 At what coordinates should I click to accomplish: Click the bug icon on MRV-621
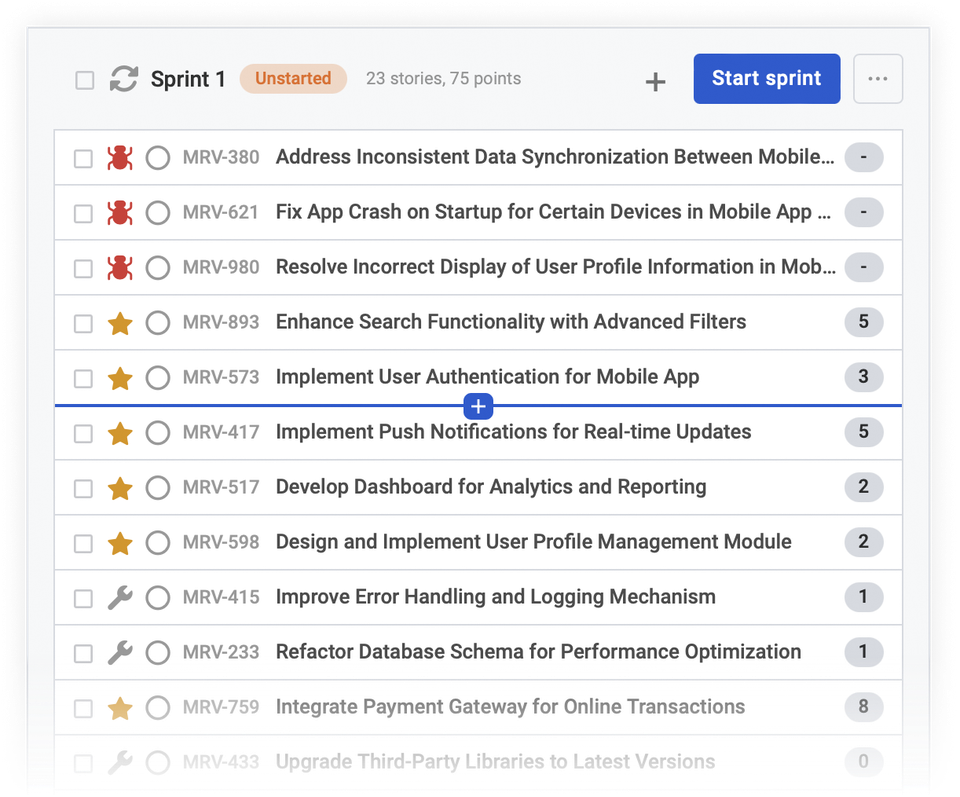[x=119, y=212]
